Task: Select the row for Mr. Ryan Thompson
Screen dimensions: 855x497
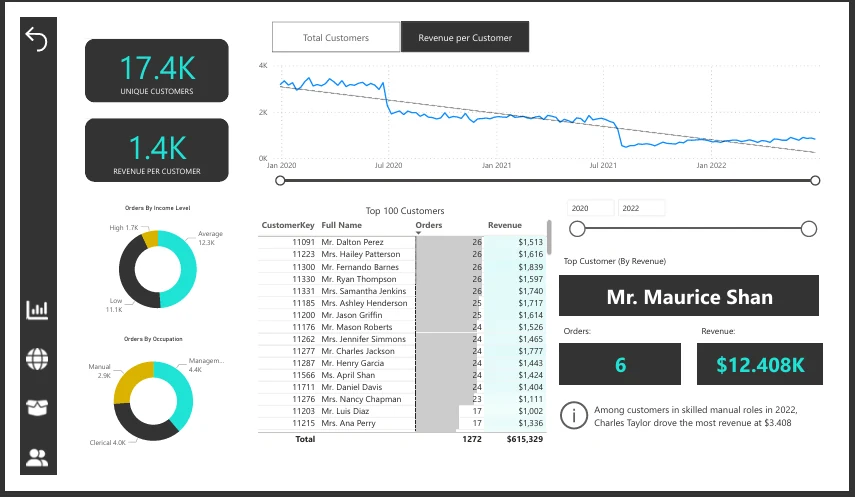Action: [x=402, y=279]
